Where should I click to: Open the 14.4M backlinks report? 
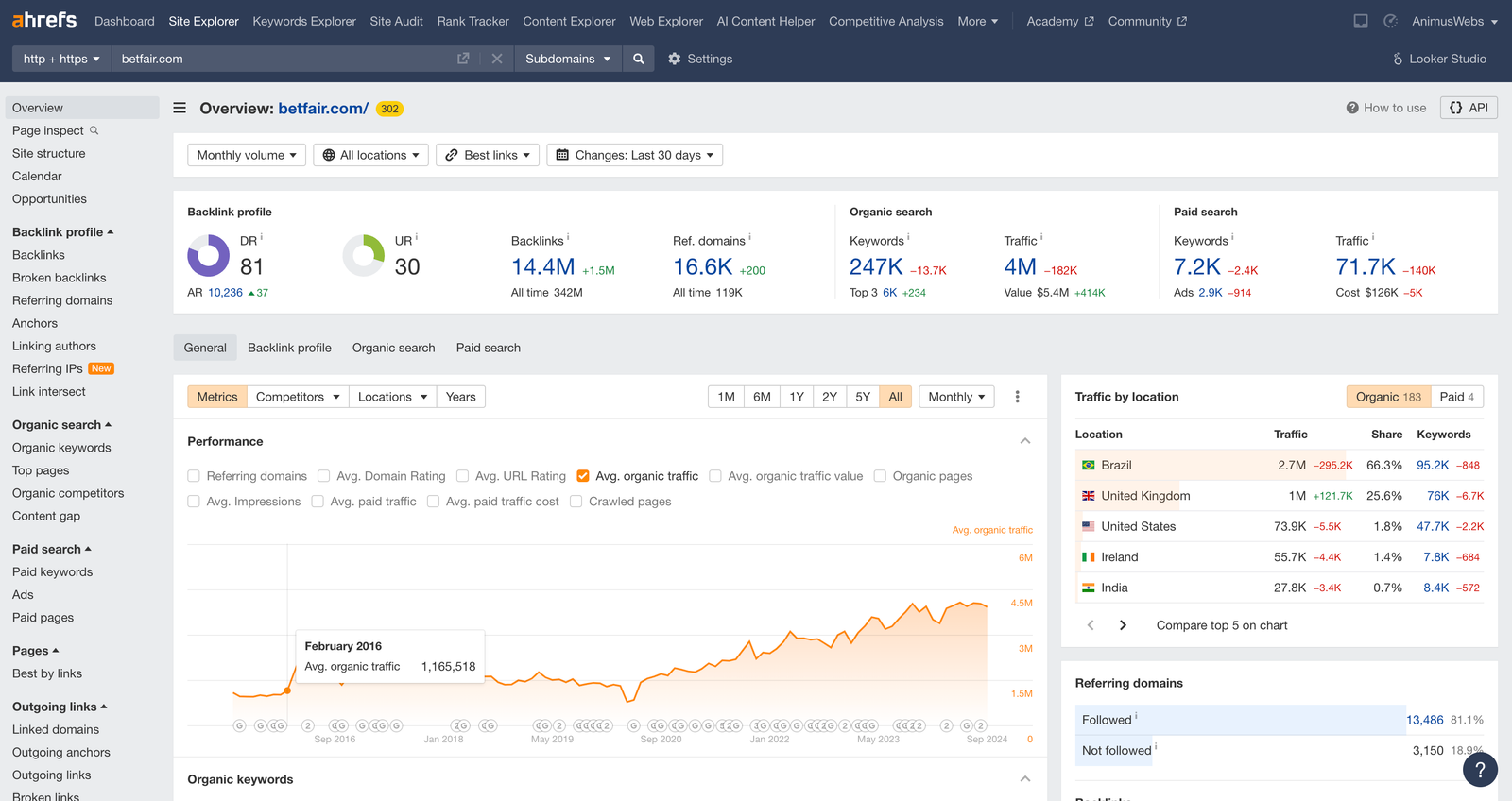coord(543,267)
